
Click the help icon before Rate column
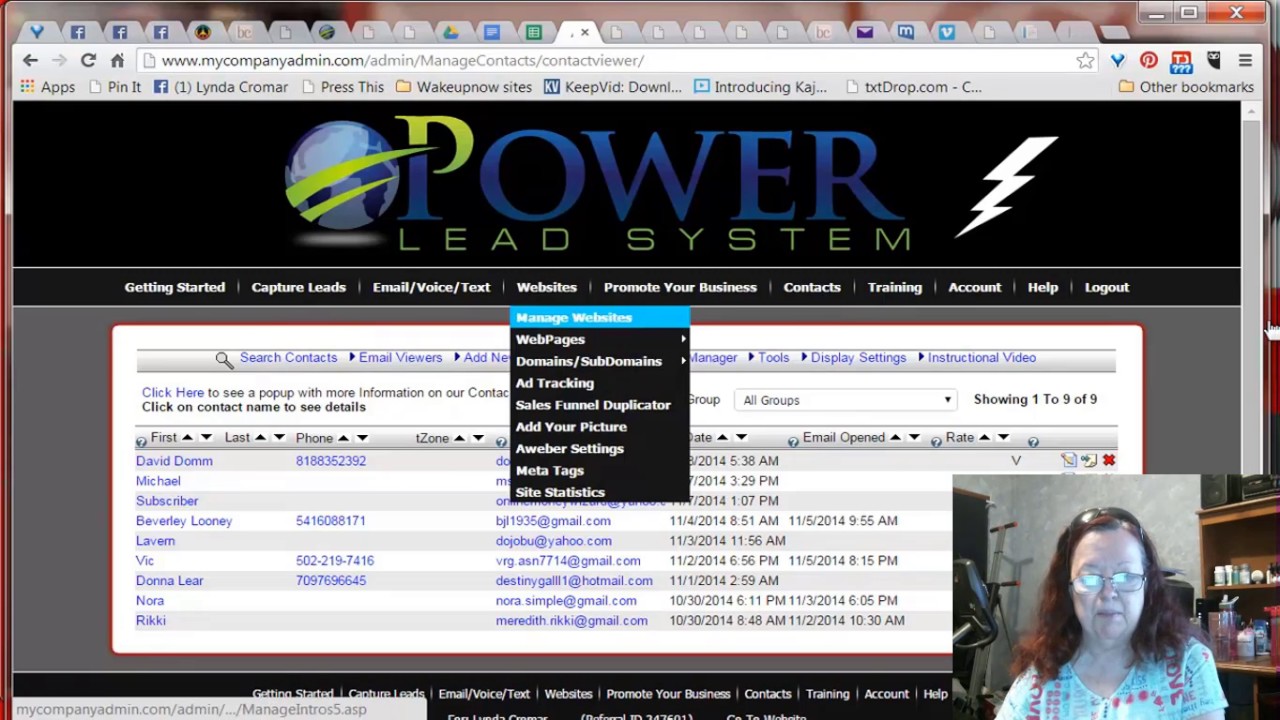(937, 441)
